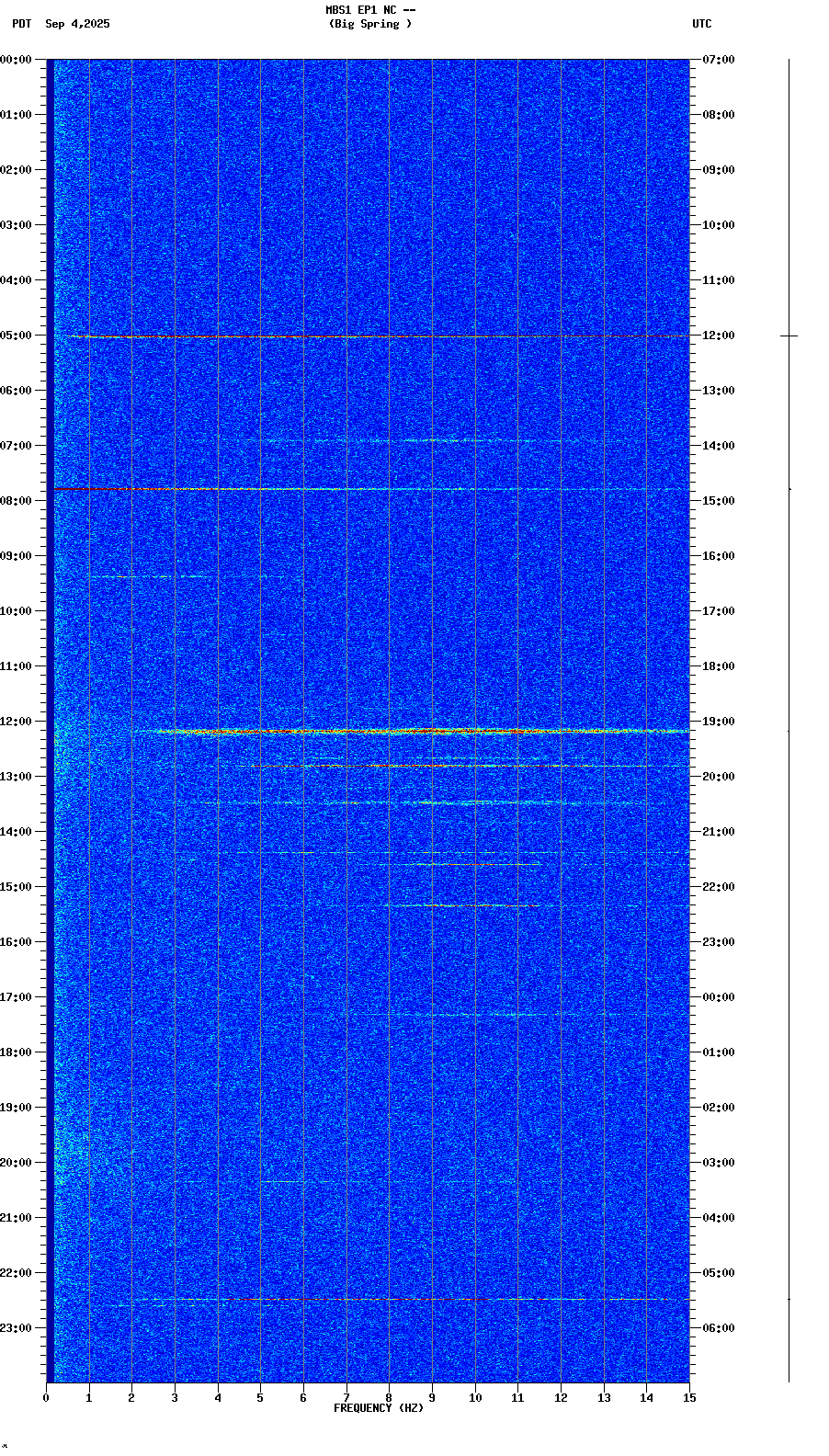Viewport: 829px width, 1456px height.
Task: Click the 1 Hz frequency axis label
Action: click(x=89, y=1398)
